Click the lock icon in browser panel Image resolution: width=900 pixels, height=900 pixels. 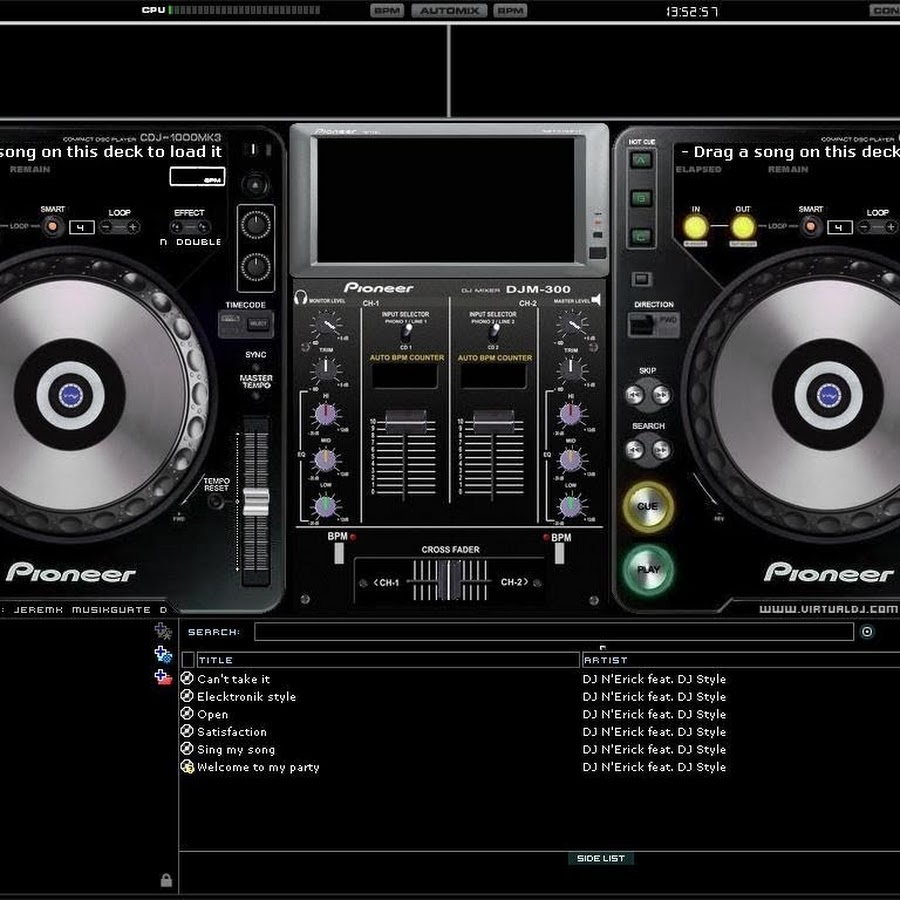click(x=166, y=880)
